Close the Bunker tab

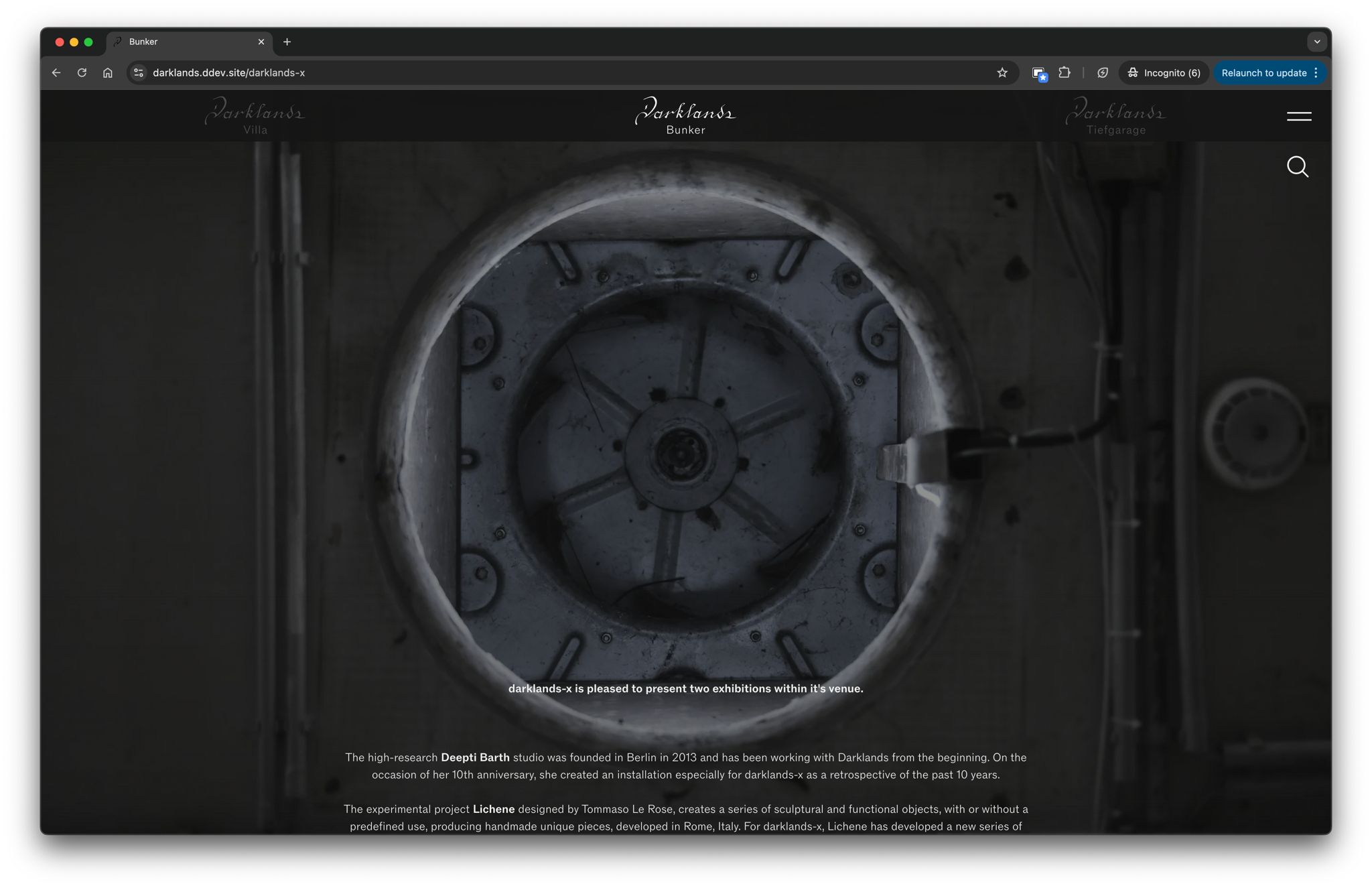tap(261, 42)
